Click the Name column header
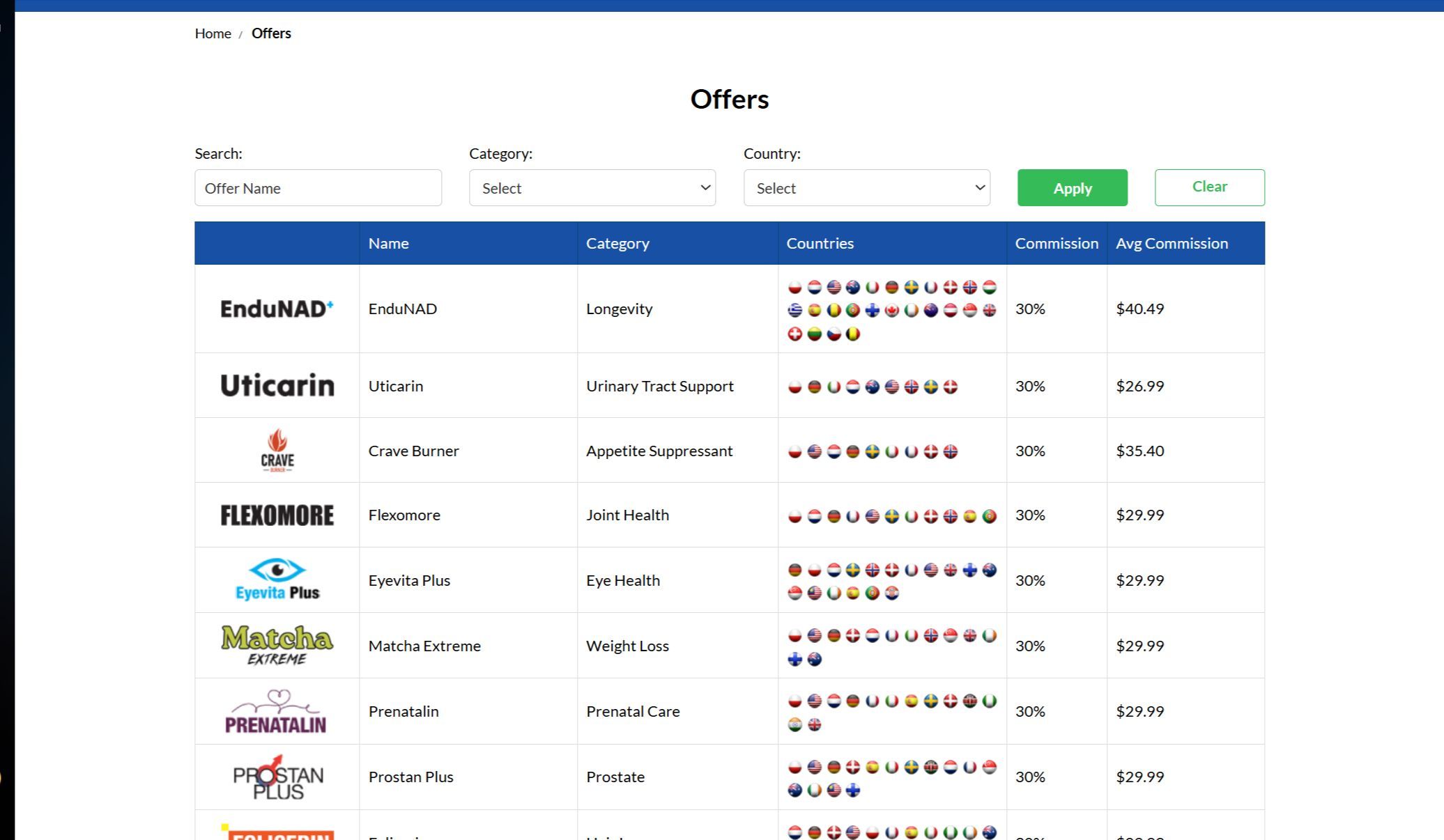Viewport: 1444px width, 840px height. (x=388, y=243)
